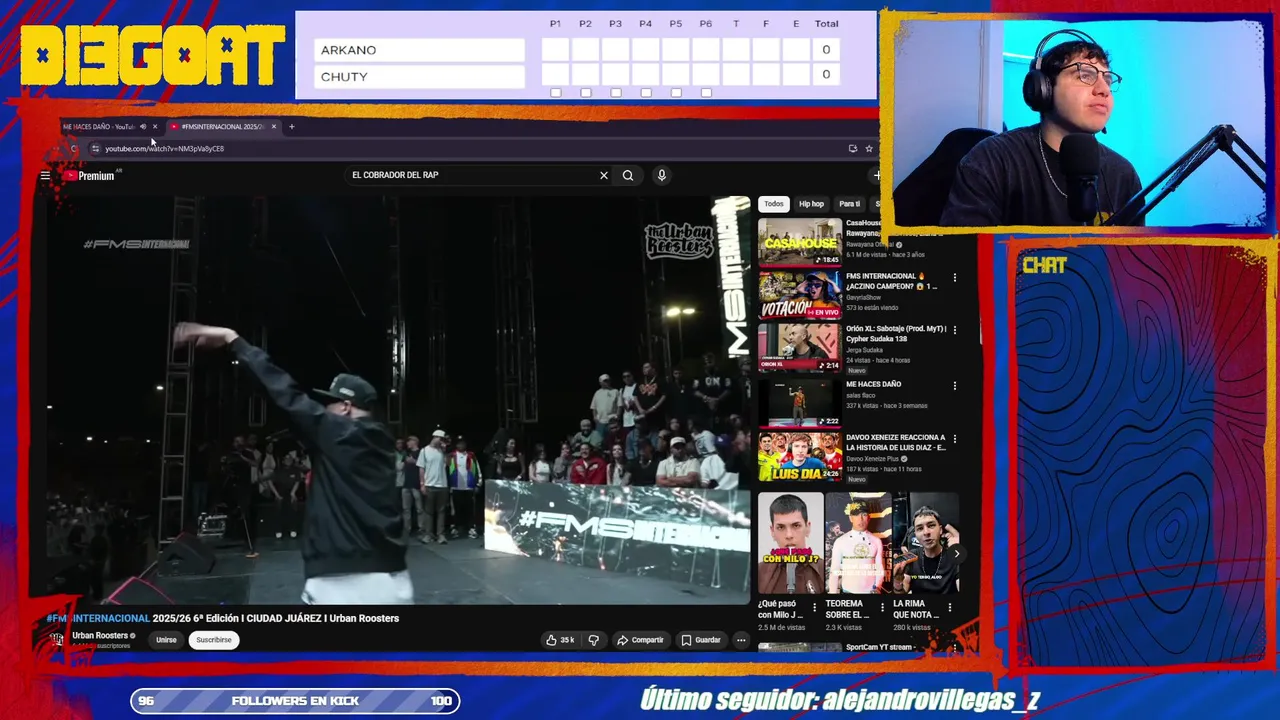The image size is (1280, 720).
Task: Share the video via Compartir
Action: tap(640, 640)
